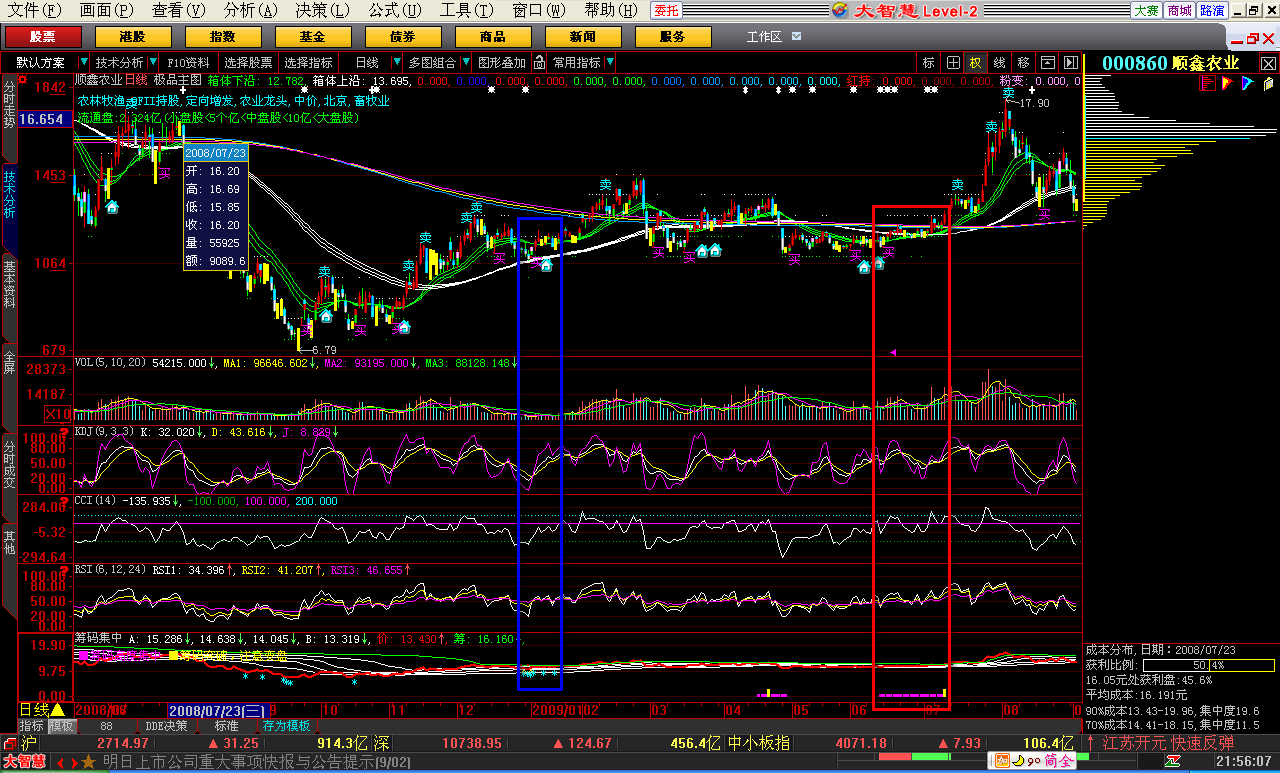The width and height of the screenshot is (1280, 773).
Task: Click the news headline 明日上市公司重大事项快报与公告提示
Action: click(237, 762)
